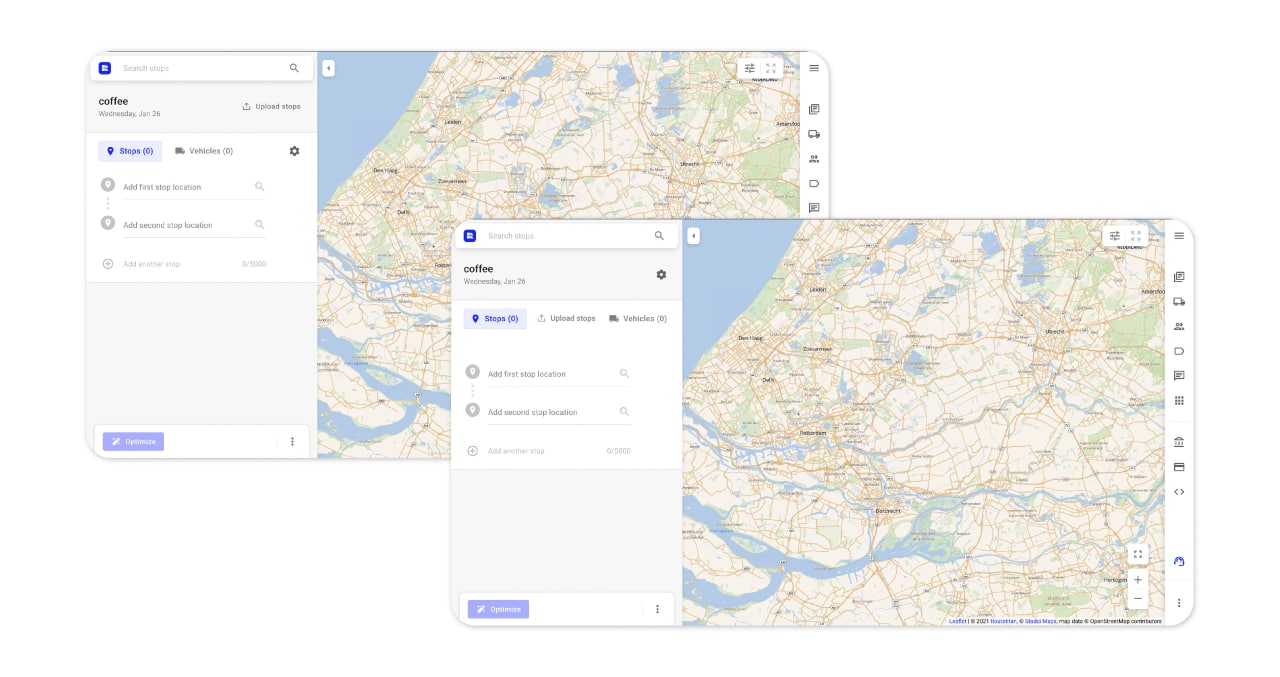Collapse side panel arrow in front window
Screen dimensions: 1280x677
point(693,236)
